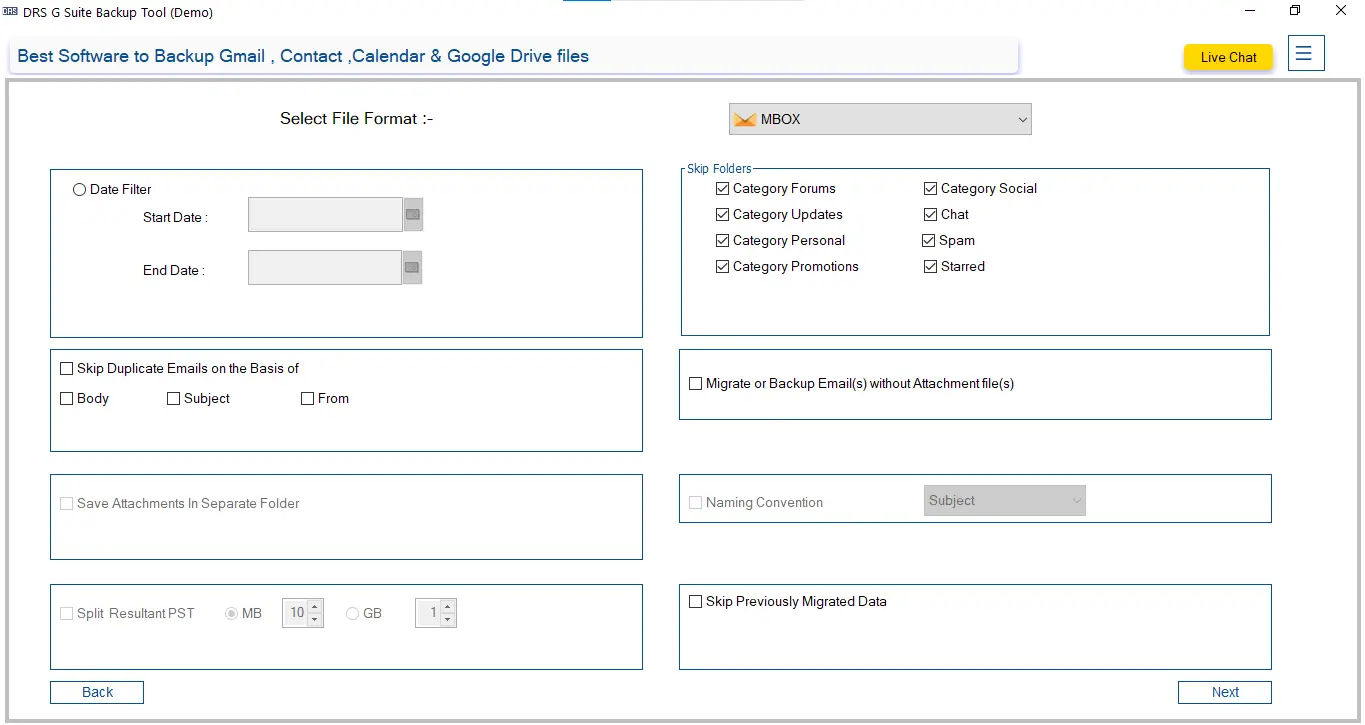Image resolution: width=1365 pixels, height=725 pixels.
Task: Click the End Date label
Action: tap(174, 270)
